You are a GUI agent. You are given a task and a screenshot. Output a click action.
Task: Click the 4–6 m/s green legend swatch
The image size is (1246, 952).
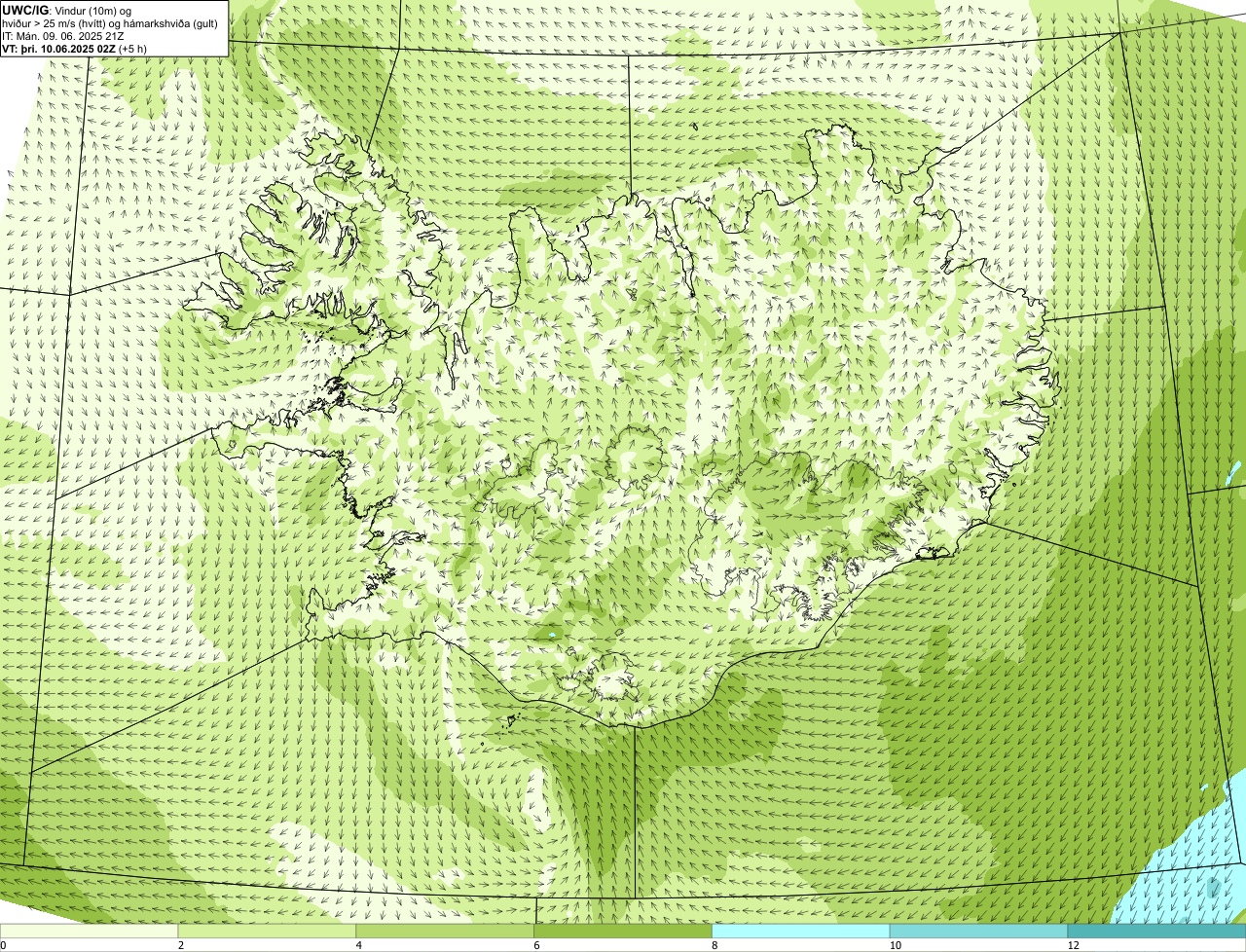(x=446, y=931)
